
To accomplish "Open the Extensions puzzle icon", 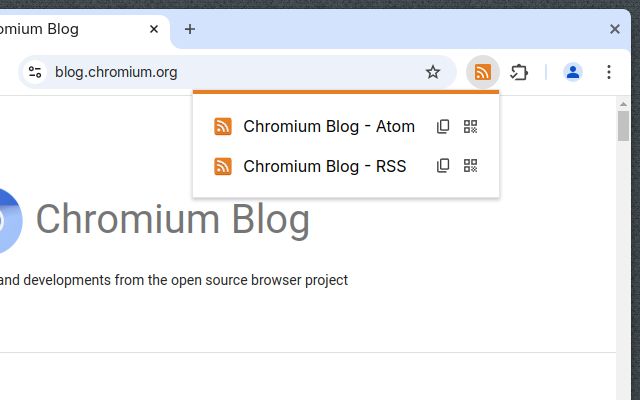I will [x=519, y=72].
